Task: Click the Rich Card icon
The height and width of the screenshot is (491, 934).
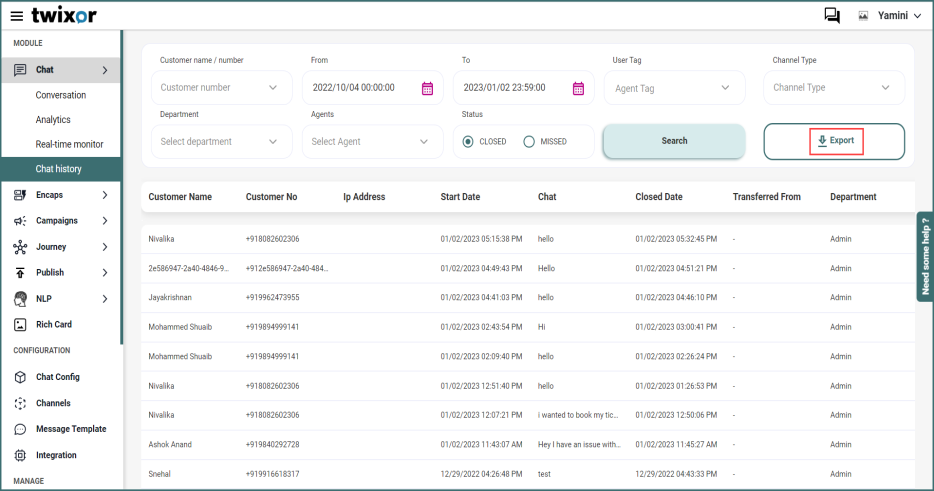Action: coord(20,325)
